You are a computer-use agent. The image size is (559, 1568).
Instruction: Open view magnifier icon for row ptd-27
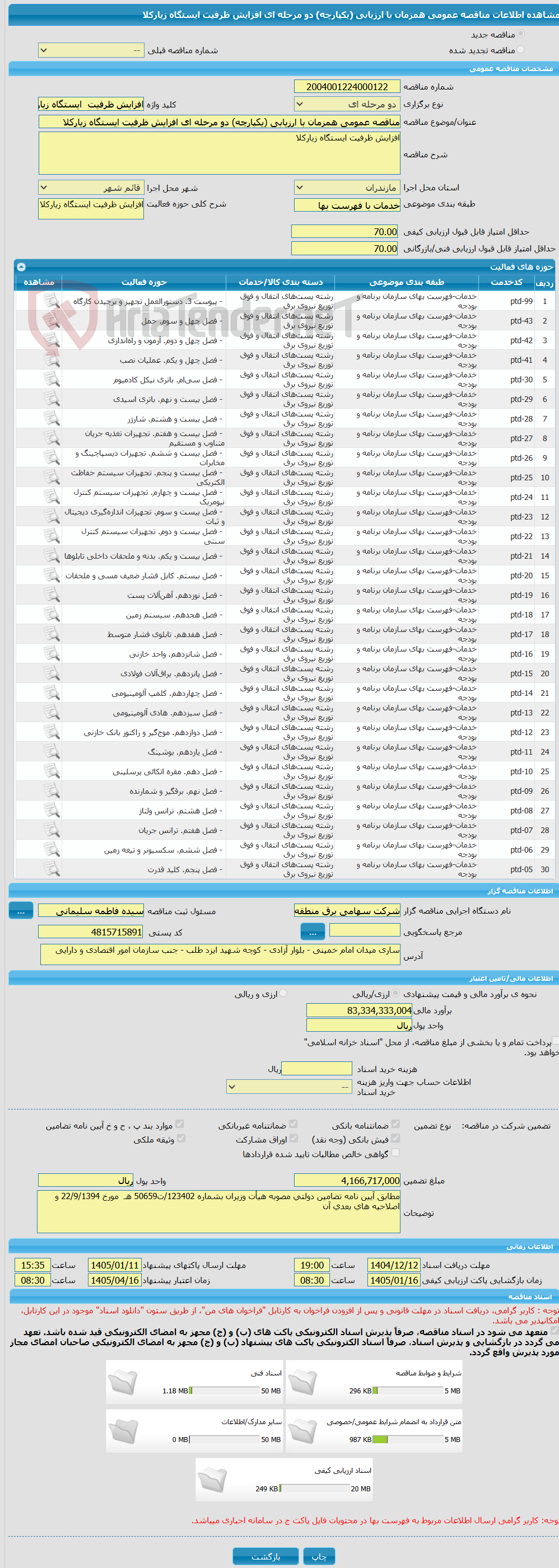pos(52,438)
